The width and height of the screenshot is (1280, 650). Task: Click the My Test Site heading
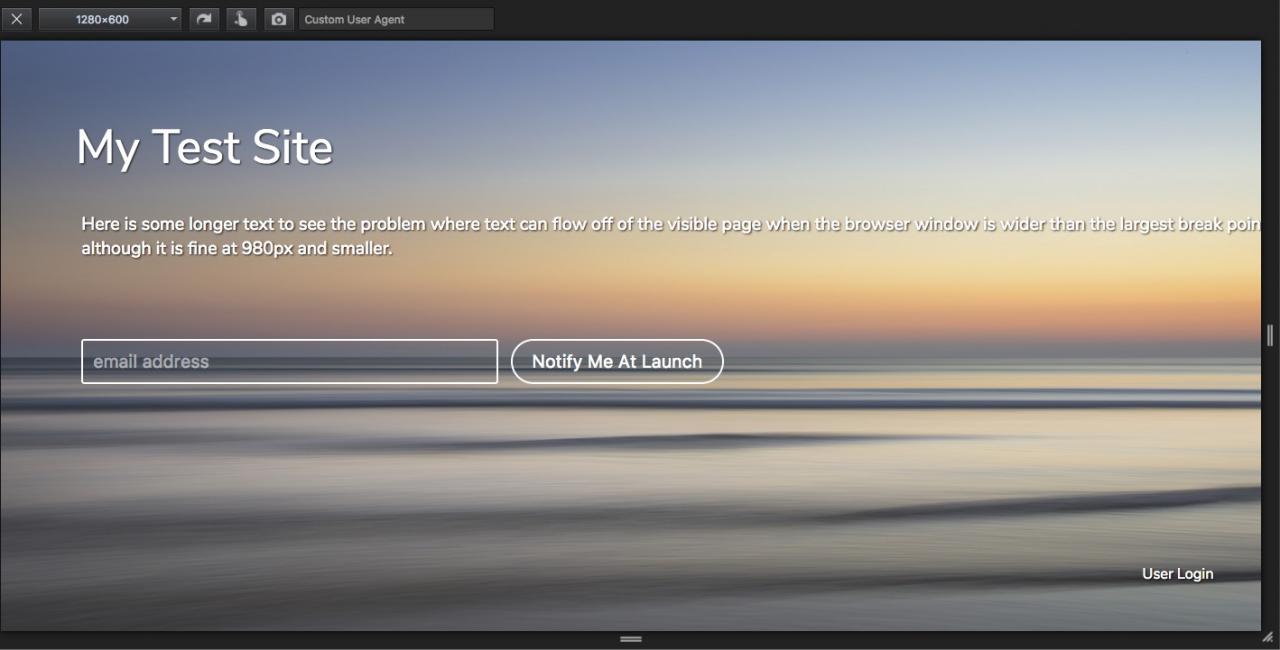(204, 148)
